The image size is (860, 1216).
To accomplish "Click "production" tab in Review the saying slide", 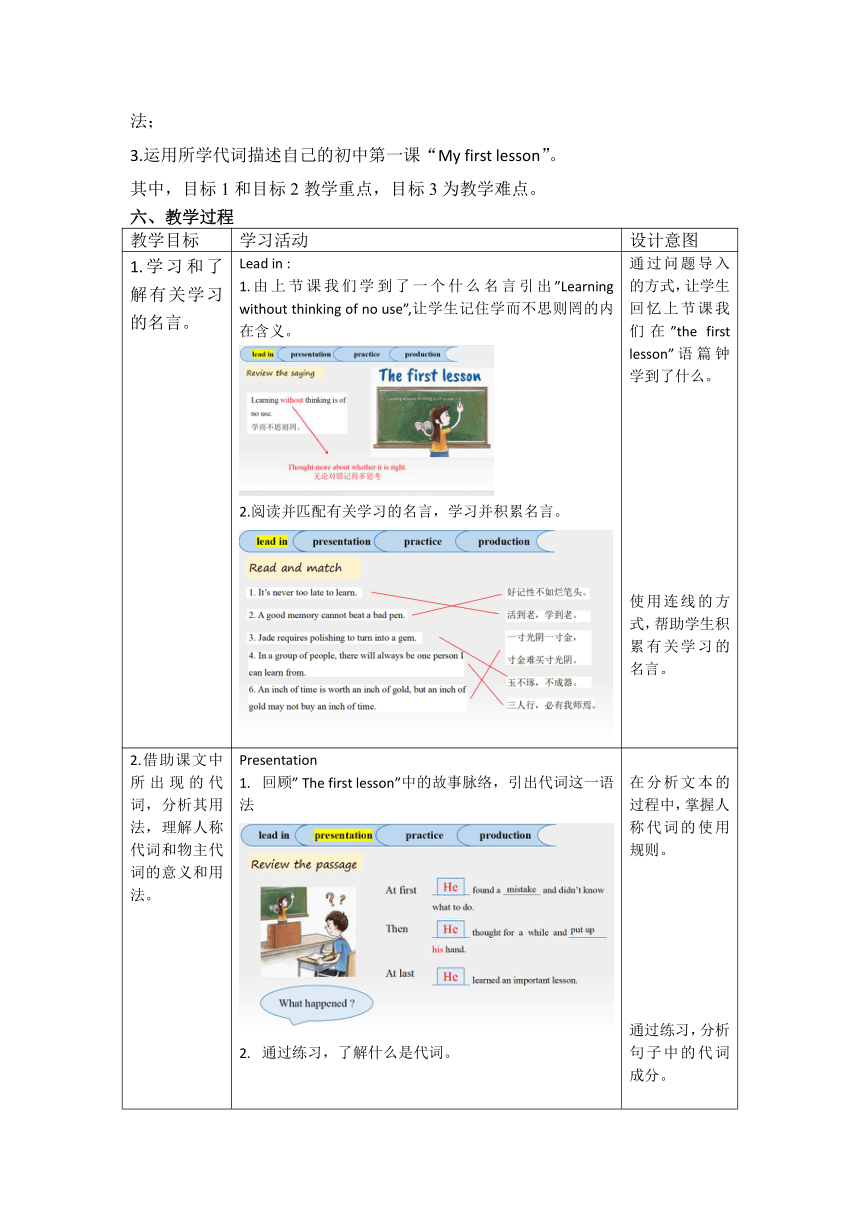I will point(422,354).
